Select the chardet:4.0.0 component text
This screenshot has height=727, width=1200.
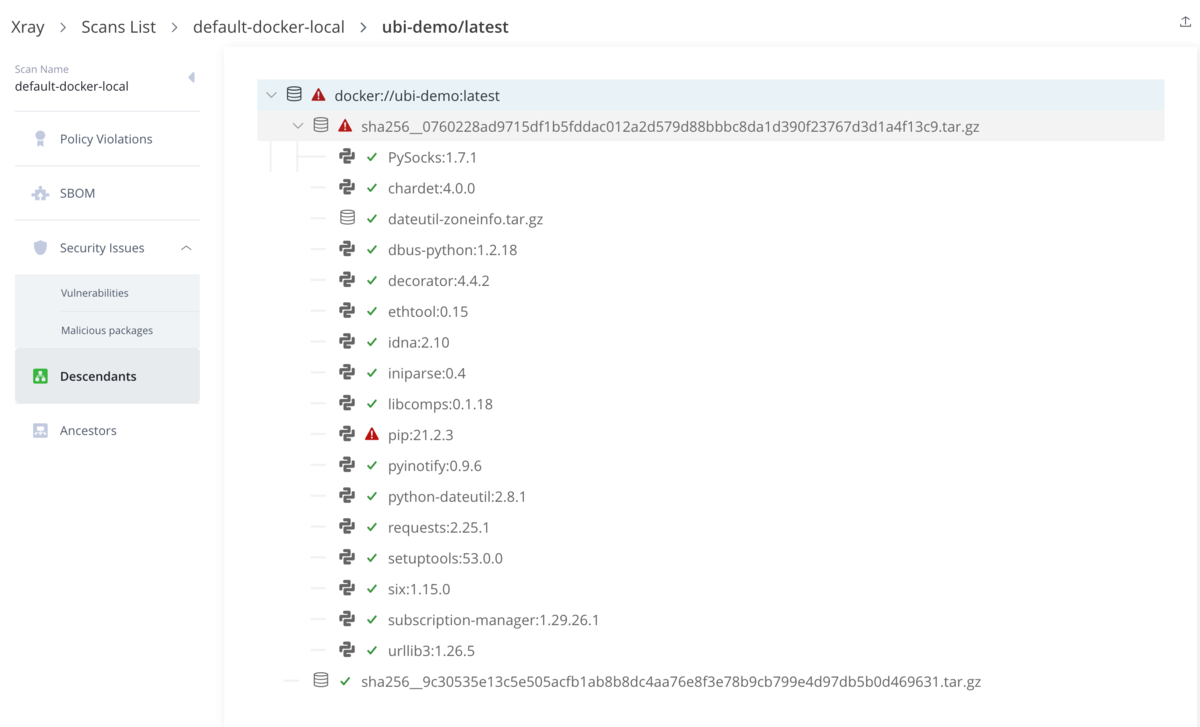coord(431,188)
